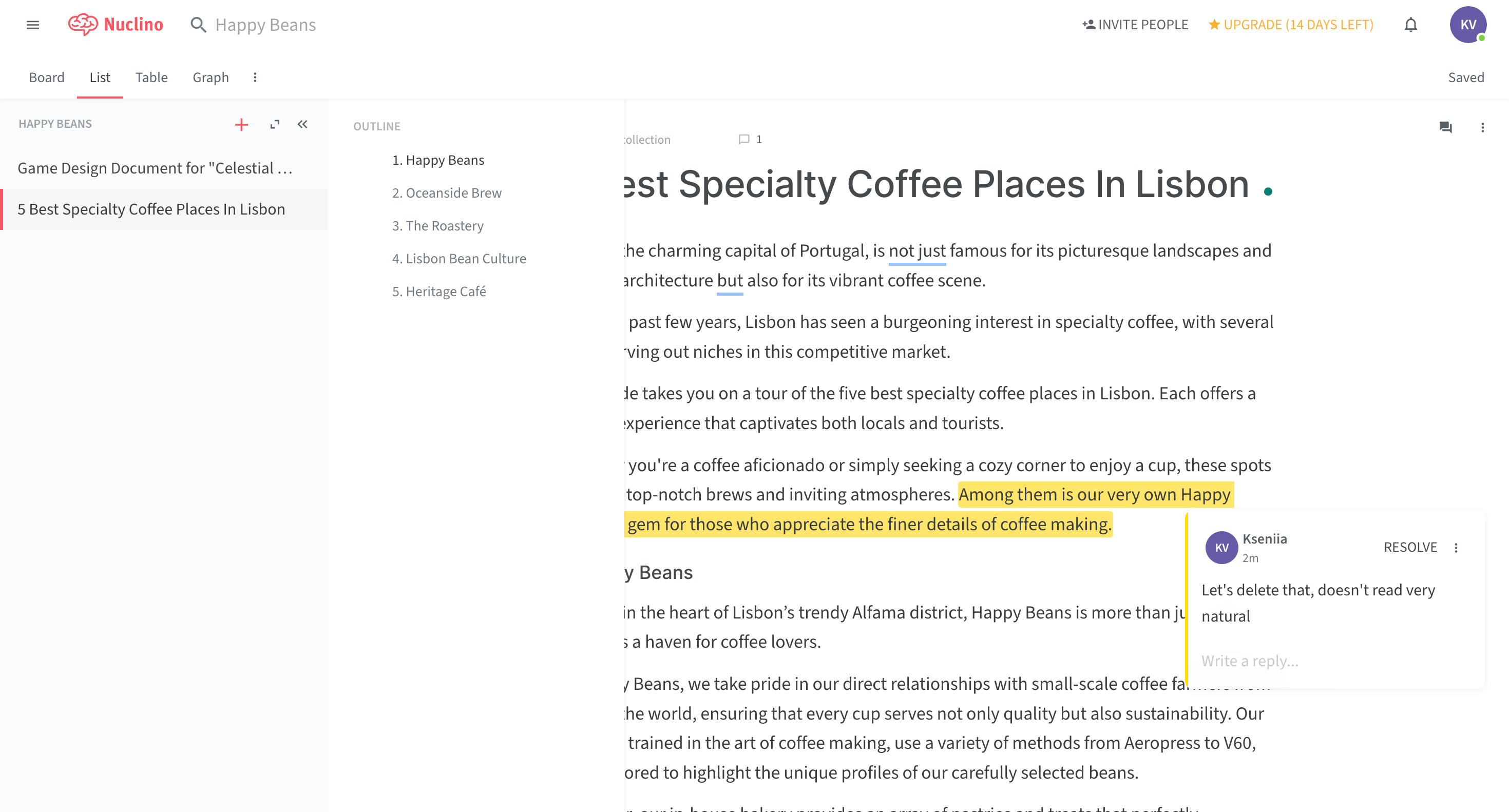Expand comment options three-dot menu

1457,548
